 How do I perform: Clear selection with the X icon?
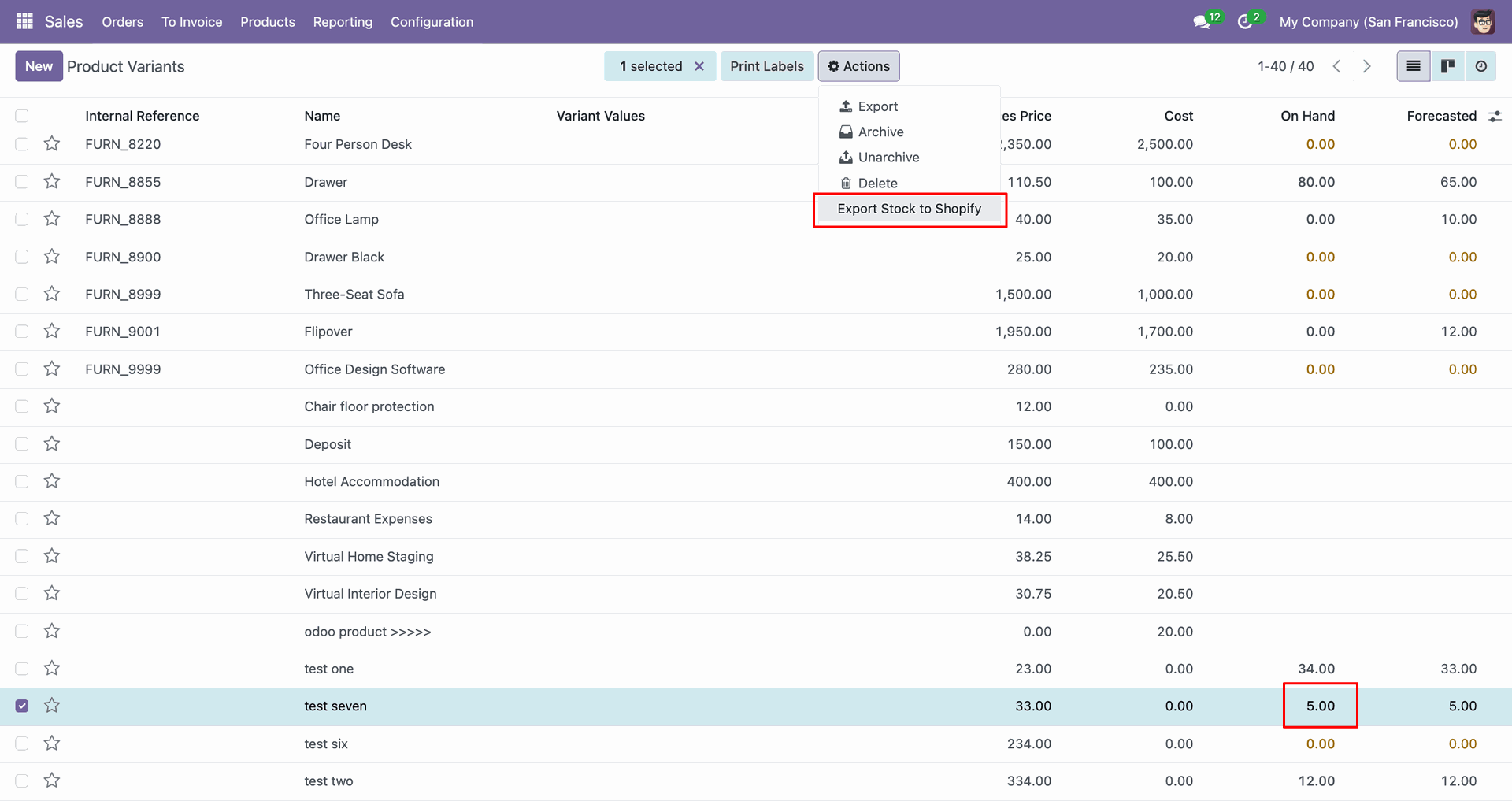tap(699, 66)
